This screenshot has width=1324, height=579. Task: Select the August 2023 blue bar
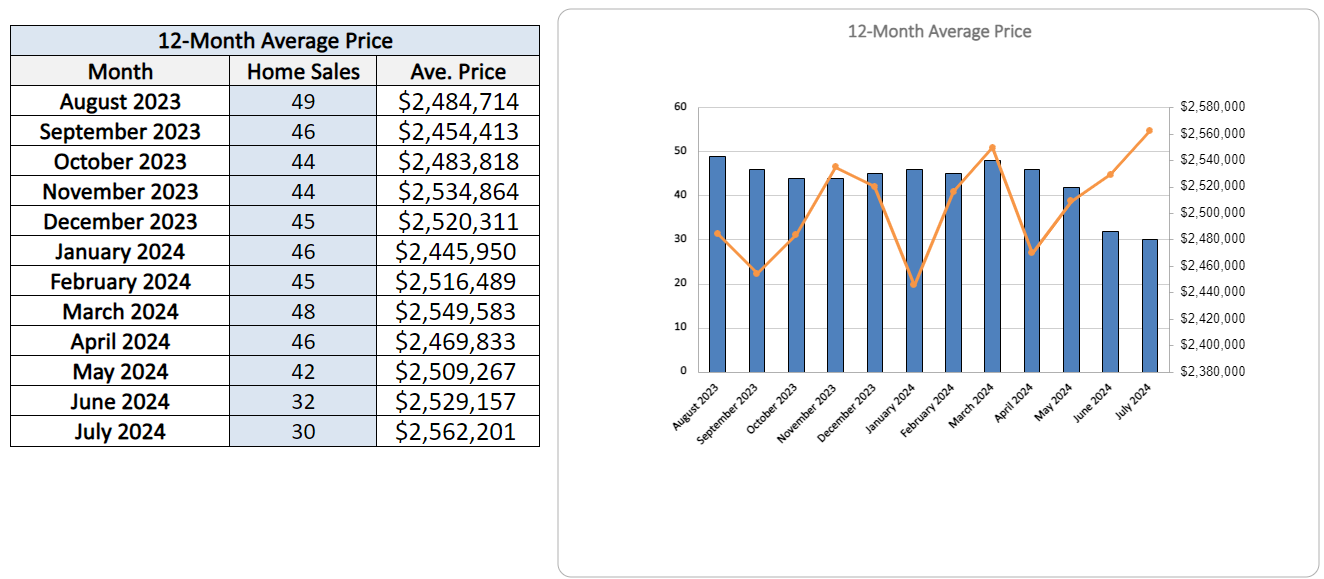click(717, 263)
